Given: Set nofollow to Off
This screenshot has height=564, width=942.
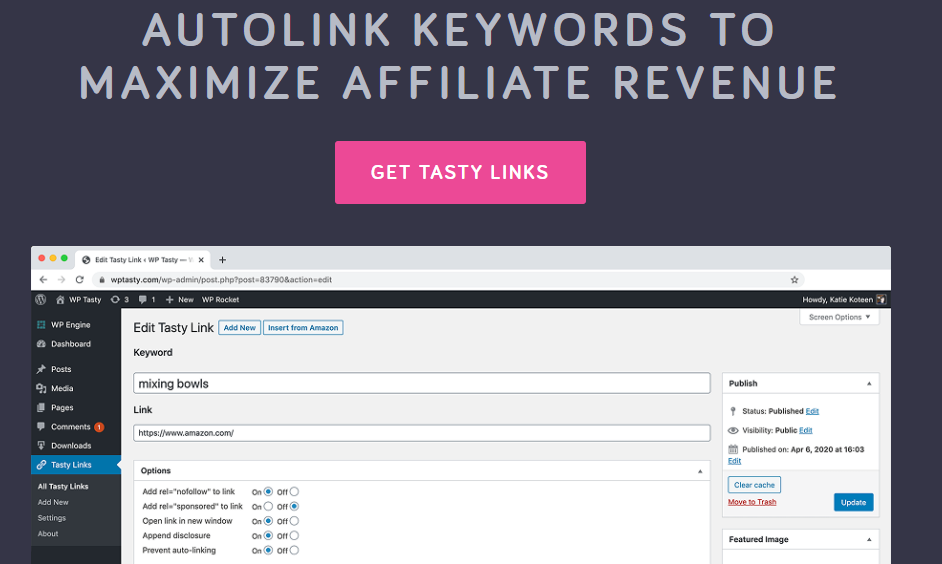Looking at the screenshot, I should point(294,492).
